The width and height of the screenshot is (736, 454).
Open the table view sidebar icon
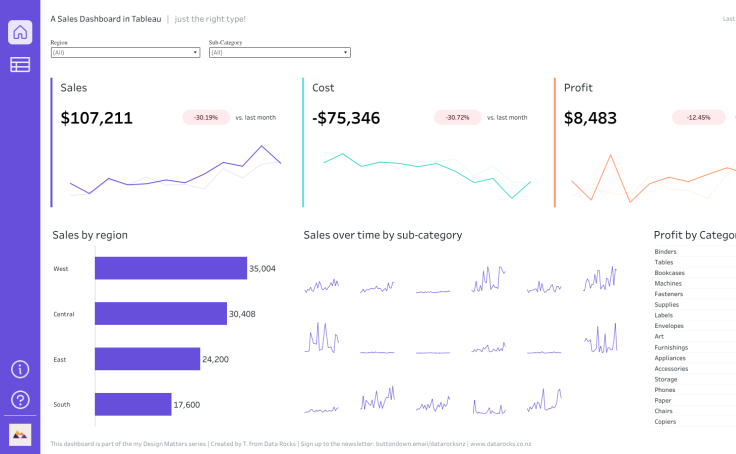tap(20, 65)
